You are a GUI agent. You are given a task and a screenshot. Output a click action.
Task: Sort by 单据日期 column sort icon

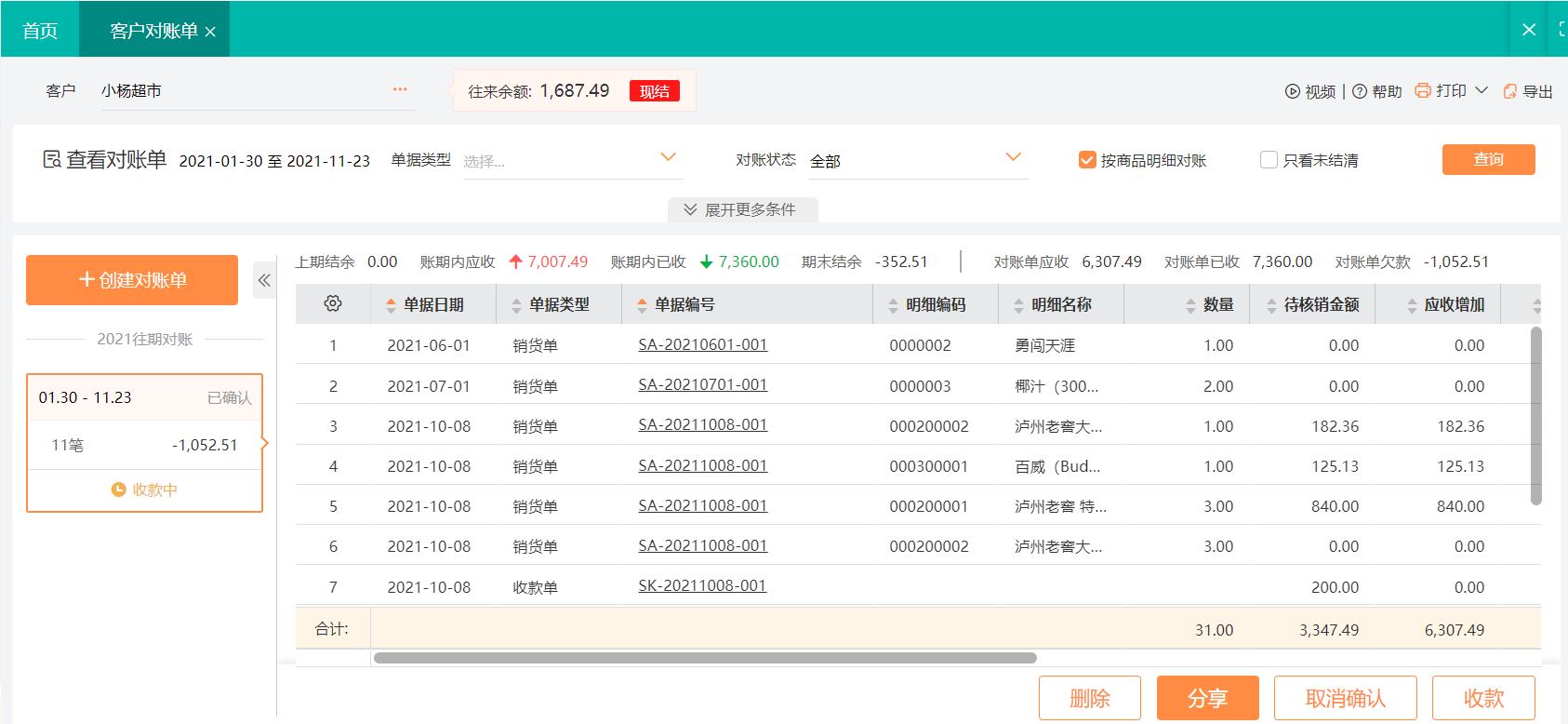tap(391, 305)
